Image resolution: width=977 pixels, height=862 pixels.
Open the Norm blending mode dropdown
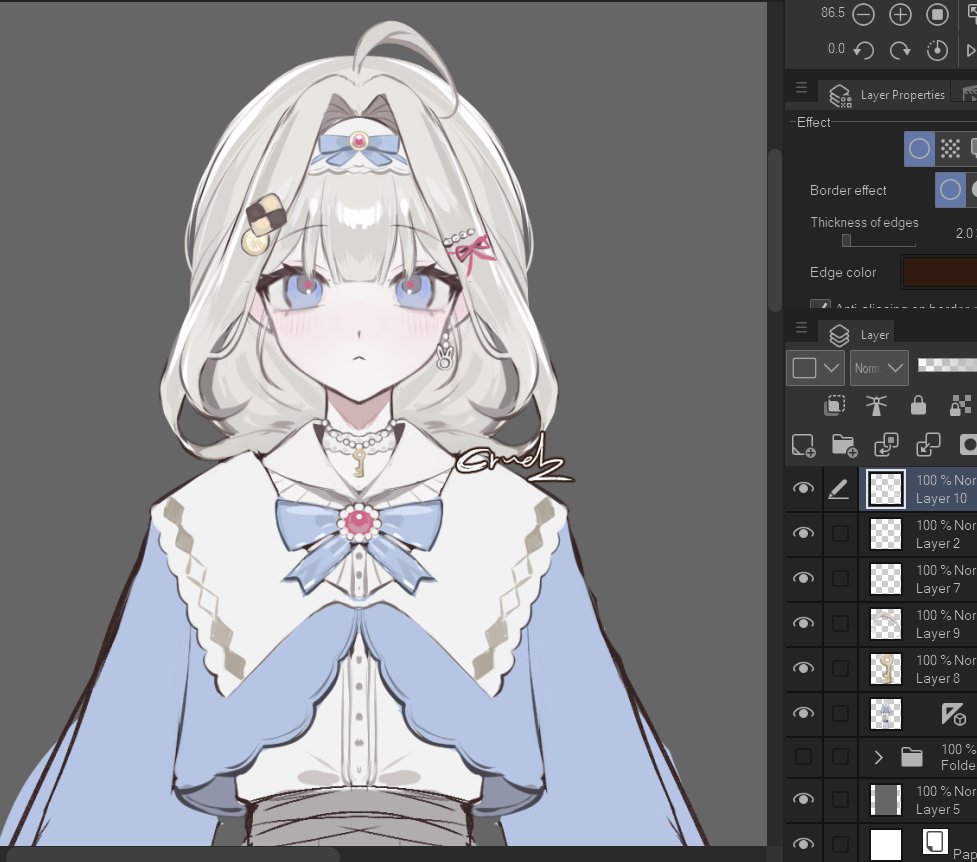click(x=879, y=368)
